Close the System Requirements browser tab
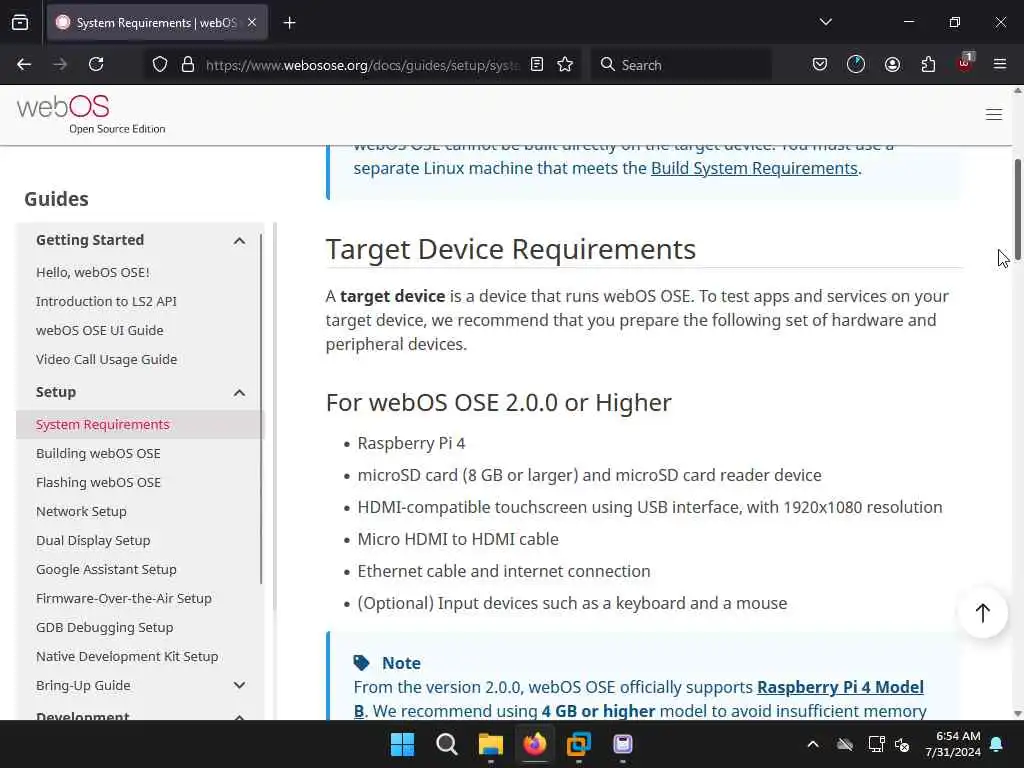The width and height of the screenshot is (1024, 768). tap(252, 23)
